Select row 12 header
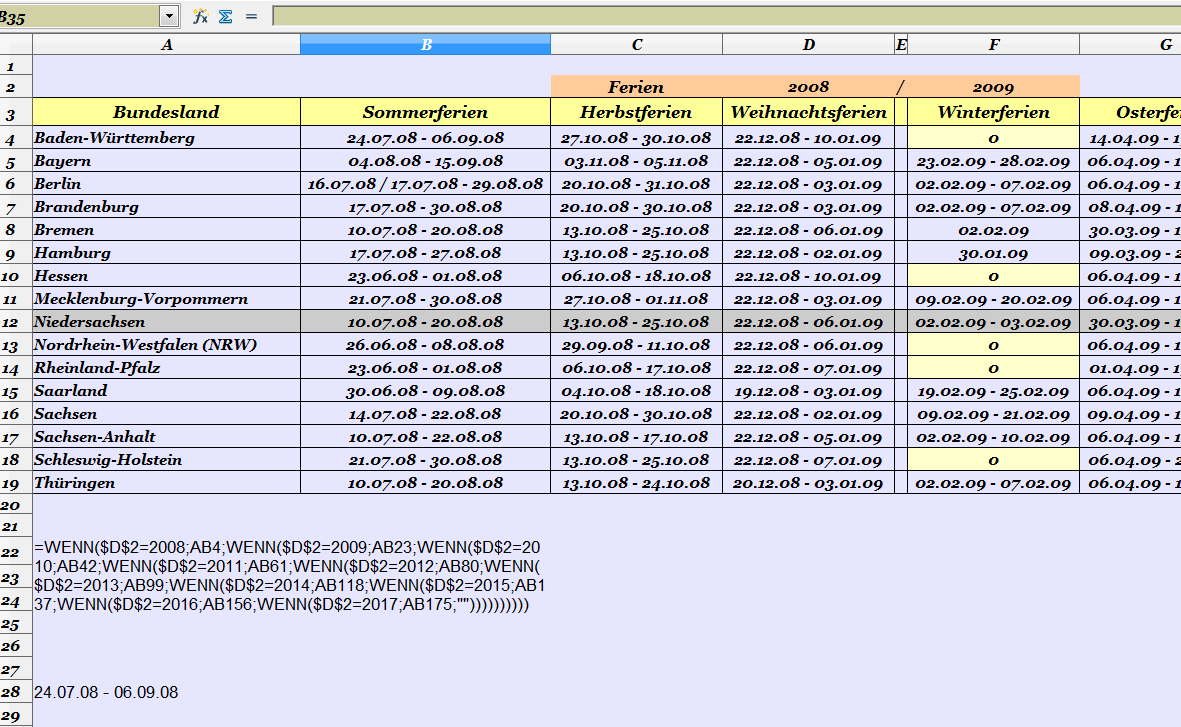Viewport: 1181px width, 727px height. 16,322
